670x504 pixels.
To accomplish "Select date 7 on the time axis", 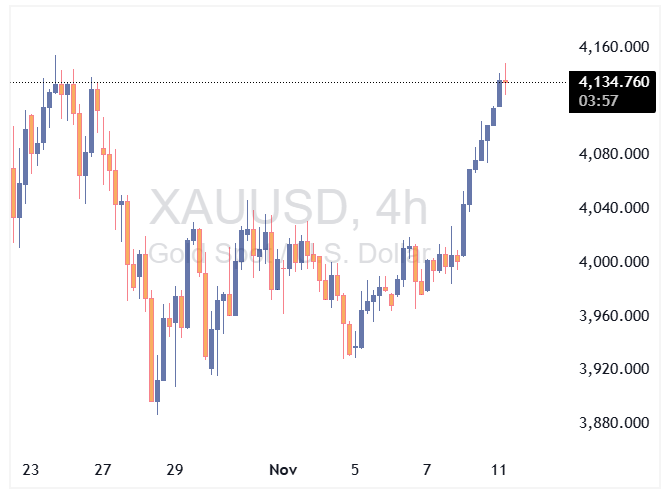I will tap(427, 470).
